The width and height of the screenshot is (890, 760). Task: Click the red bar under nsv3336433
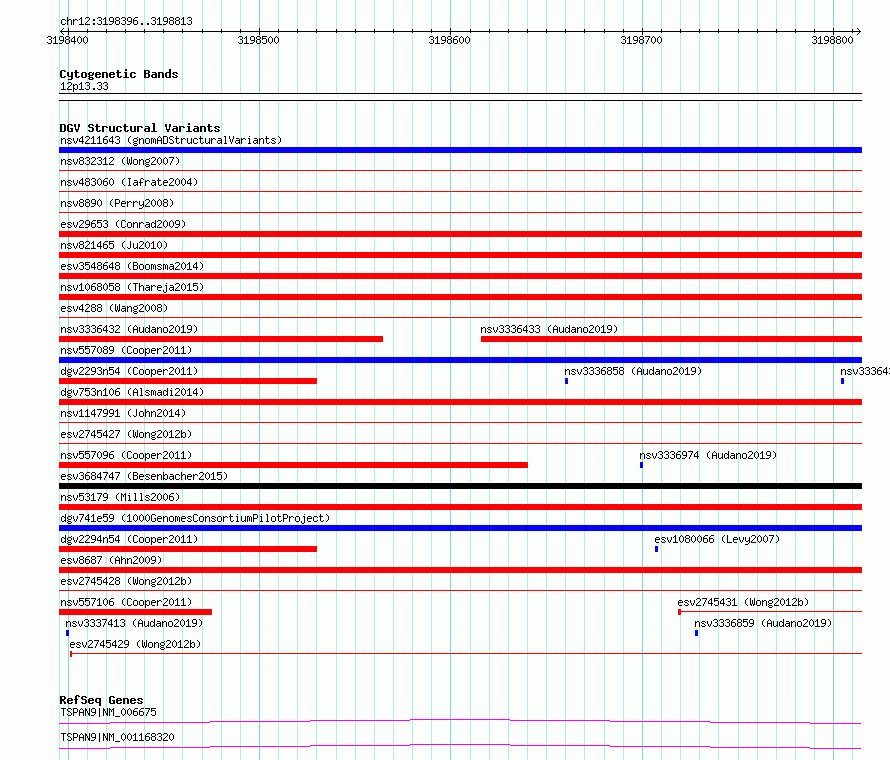click(x=671, y=339)
